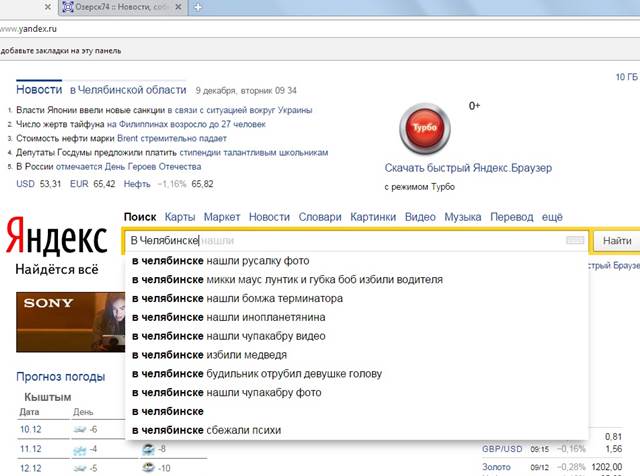Click the Кыштым city weather link
Screen dimensions: 640x476
click(48, 397)
